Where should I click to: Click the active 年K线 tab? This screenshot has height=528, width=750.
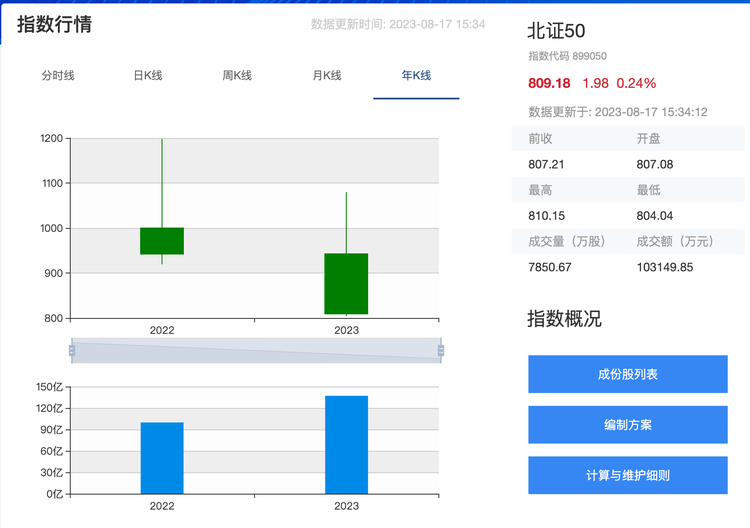click(x=416, y=76)
